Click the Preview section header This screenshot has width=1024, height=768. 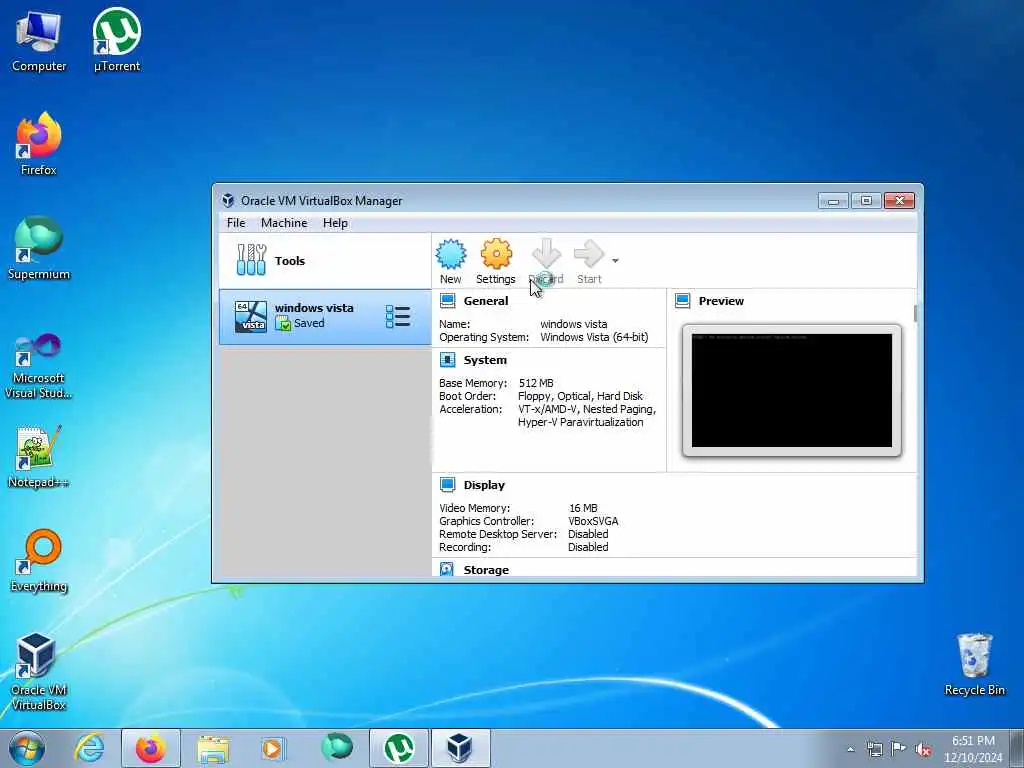click(x=721, y=301)
